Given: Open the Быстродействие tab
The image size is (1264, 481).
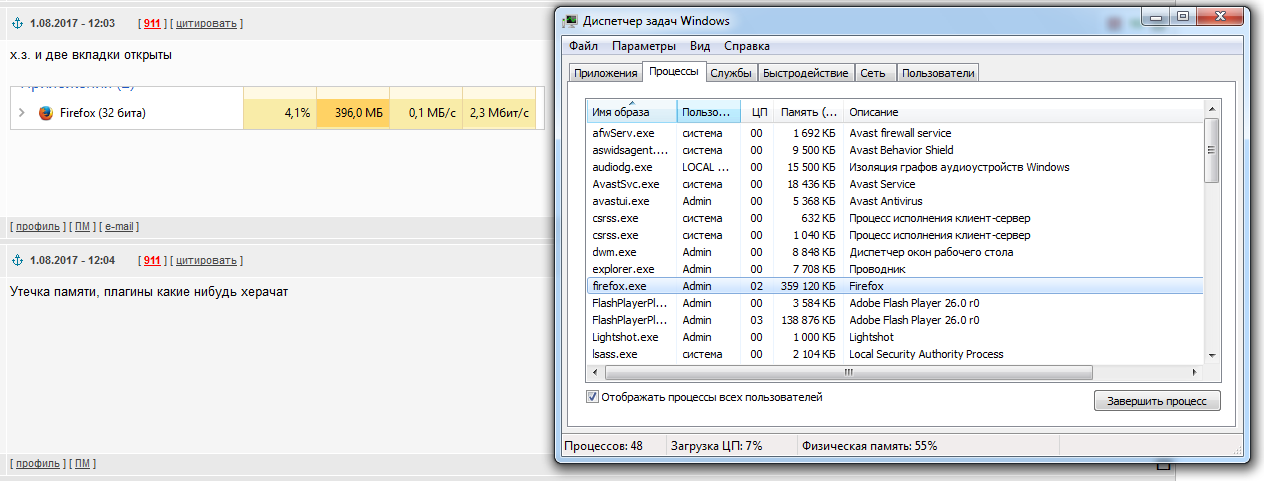Looking at the screenshot, I should pyautogui.click(x=805, y=73).
